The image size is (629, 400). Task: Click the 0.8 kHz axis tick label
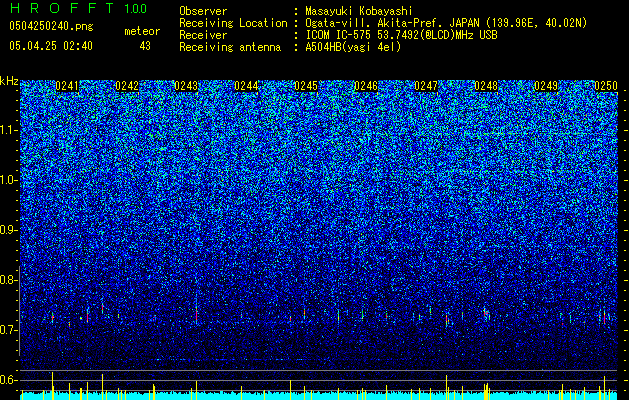pyautogui.click(x=9, y=280)
